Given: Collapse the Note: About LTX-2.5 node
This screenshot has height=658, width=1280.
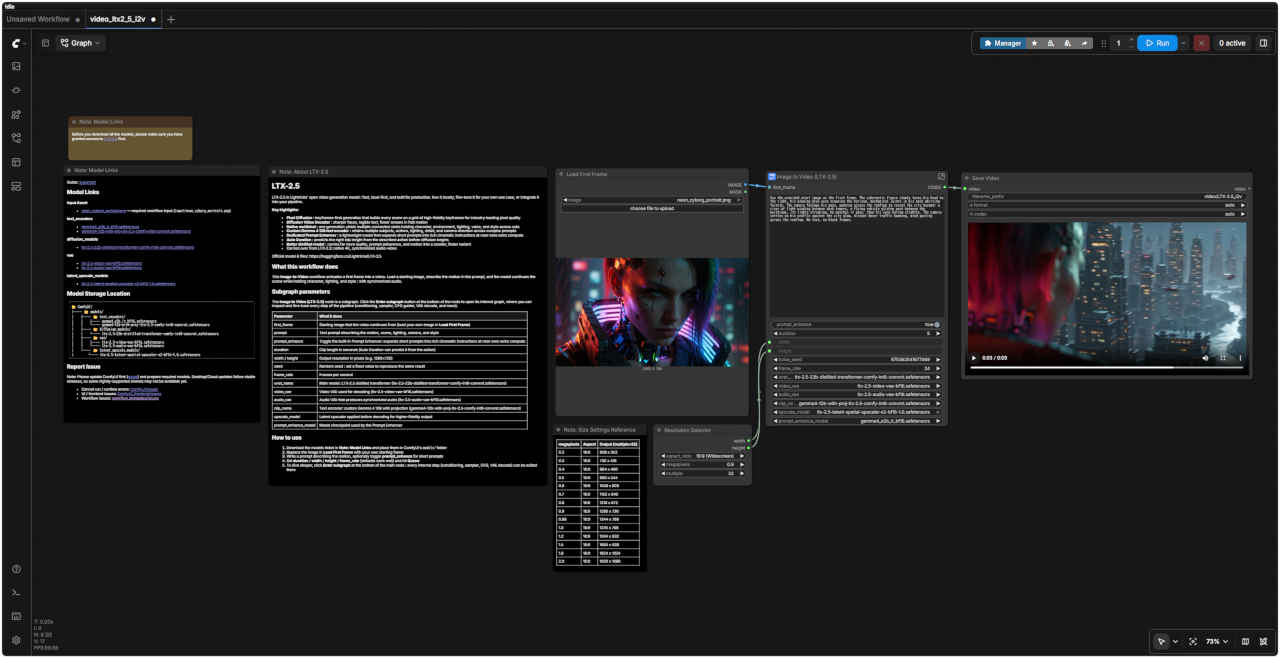Looking at the screenshot, I should (x=274, y=172).
